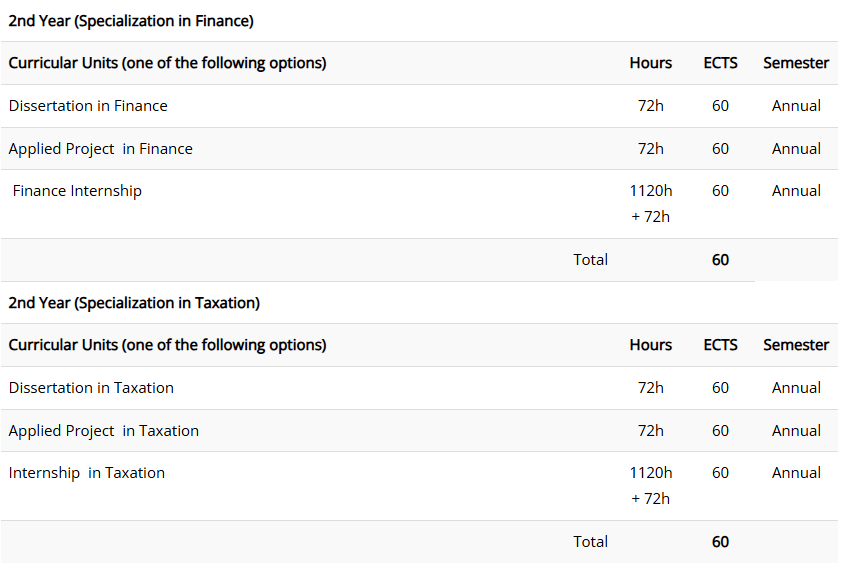Screen dimensions: 841x566
Task: Click the 2nd Year Specialization in Taxation heading
Action: (x=134, y=303)
